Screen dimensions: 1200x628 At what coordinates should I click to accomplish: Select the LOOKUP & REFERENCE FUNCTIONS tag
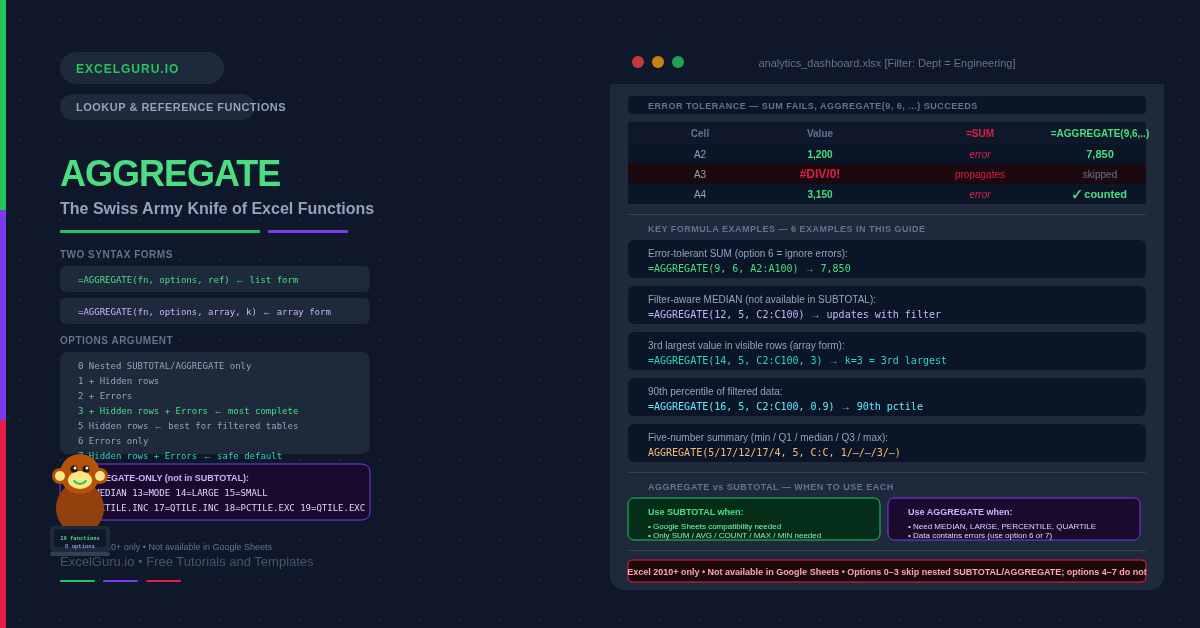[x=158, y=107]
